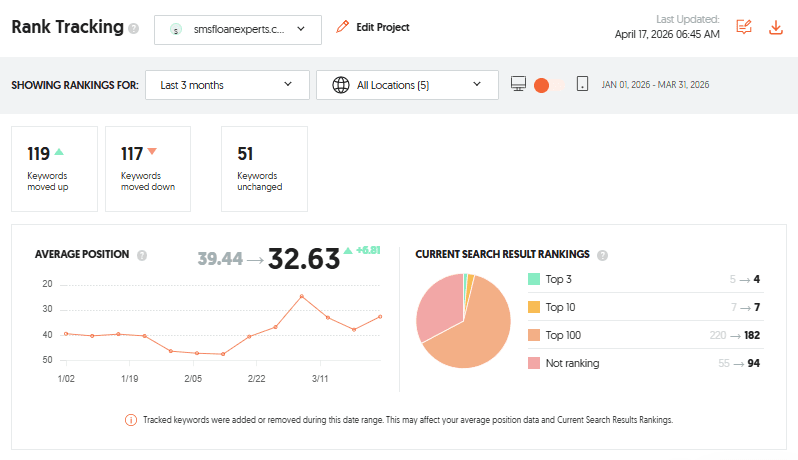798x460 pixels.
Task: Click the green Top 3 legend swatch
Action: 534,279
